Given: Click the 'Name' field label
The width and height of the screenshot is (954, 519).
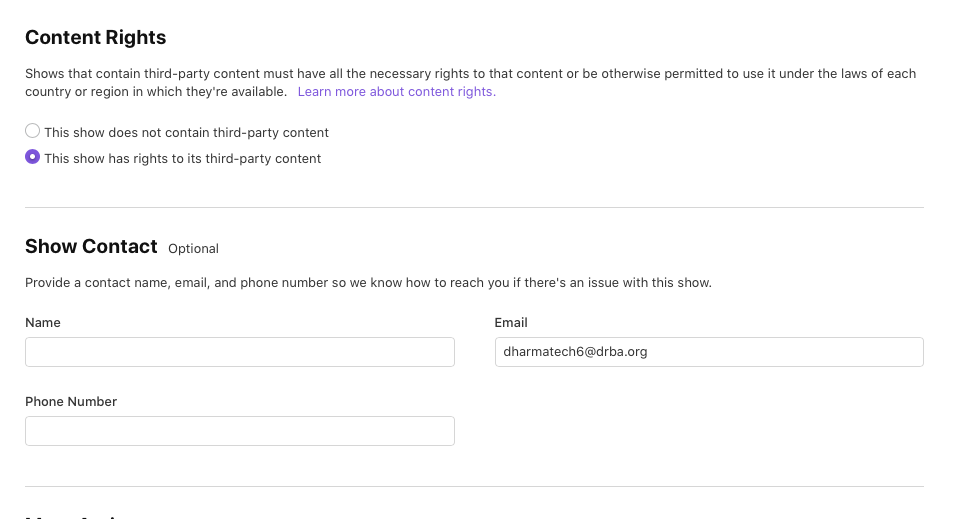Looking at the screenshot, I should point(43,323).
